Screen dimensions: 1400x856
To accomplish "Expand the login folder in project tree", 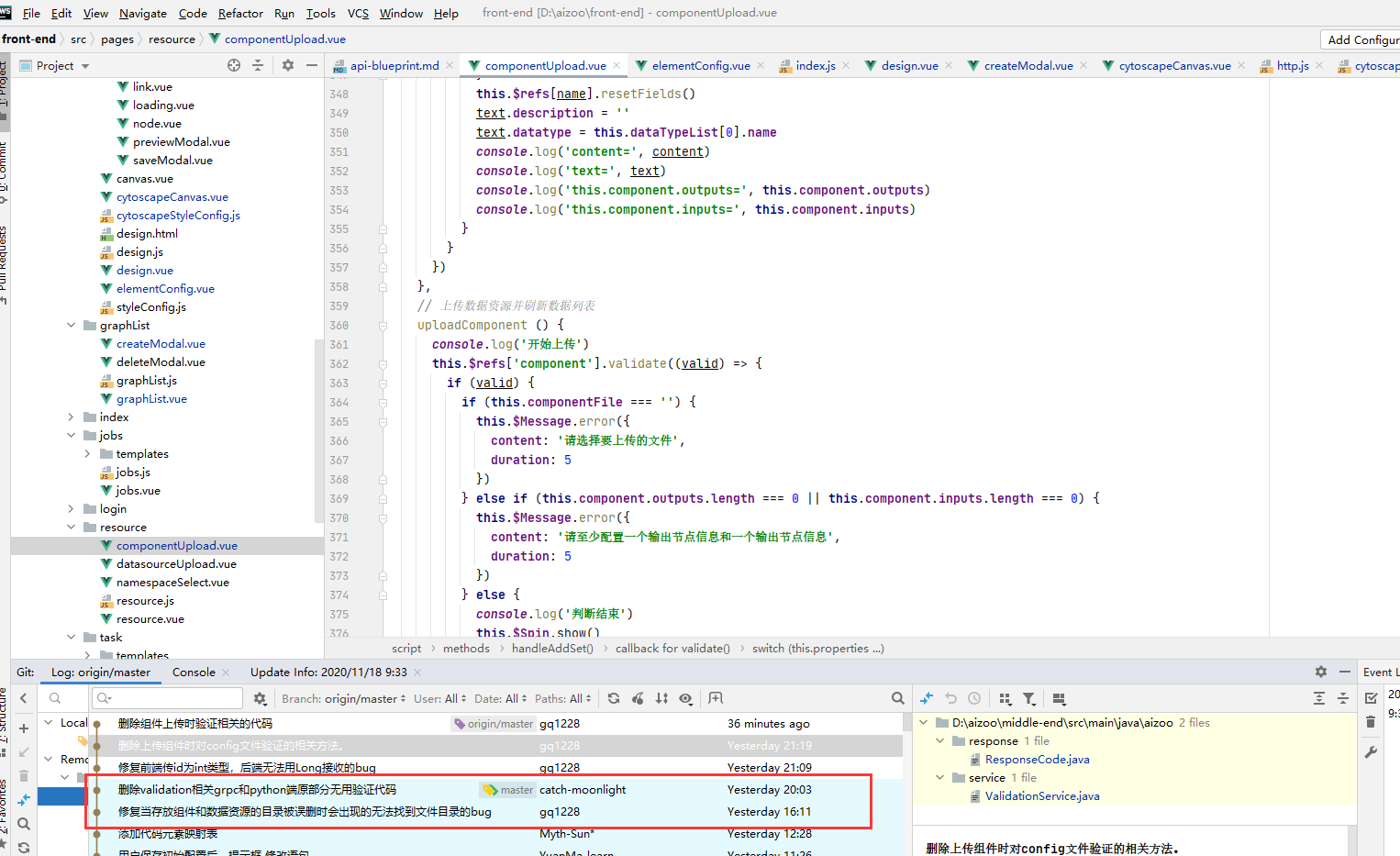I will click(71, 508).
